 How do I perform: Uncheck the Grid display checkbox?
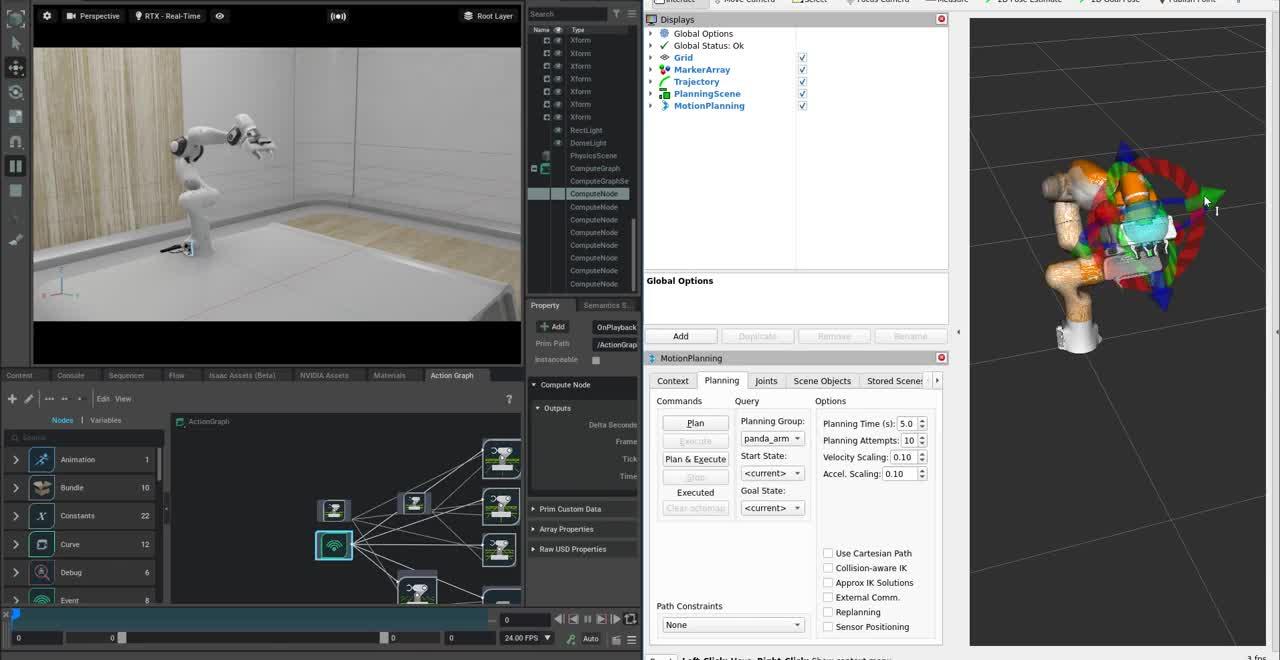coord(802,58)
